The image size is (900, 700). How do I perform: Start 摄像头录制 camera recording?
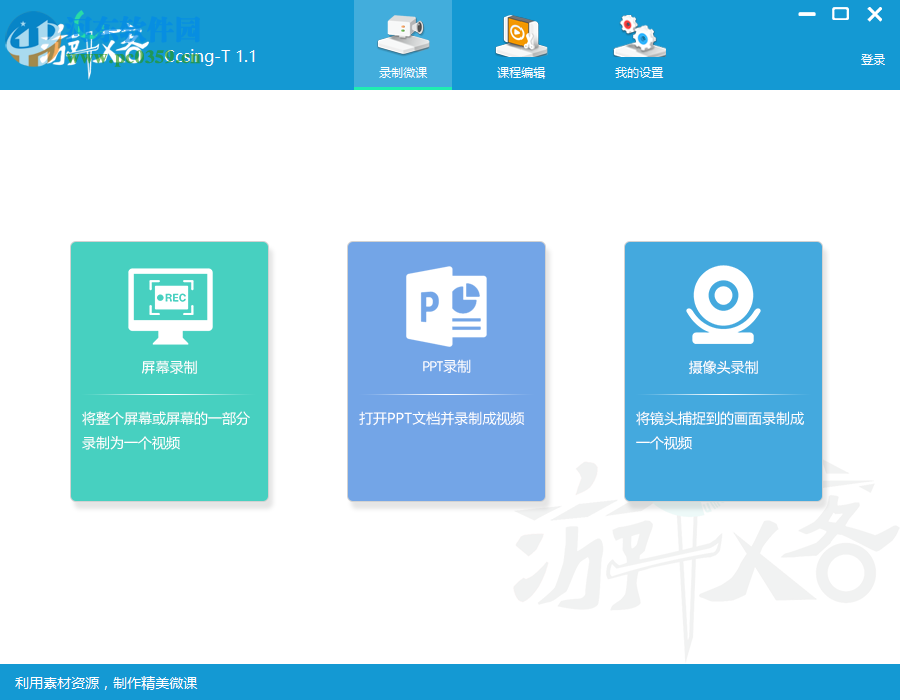tap(723, 366)
